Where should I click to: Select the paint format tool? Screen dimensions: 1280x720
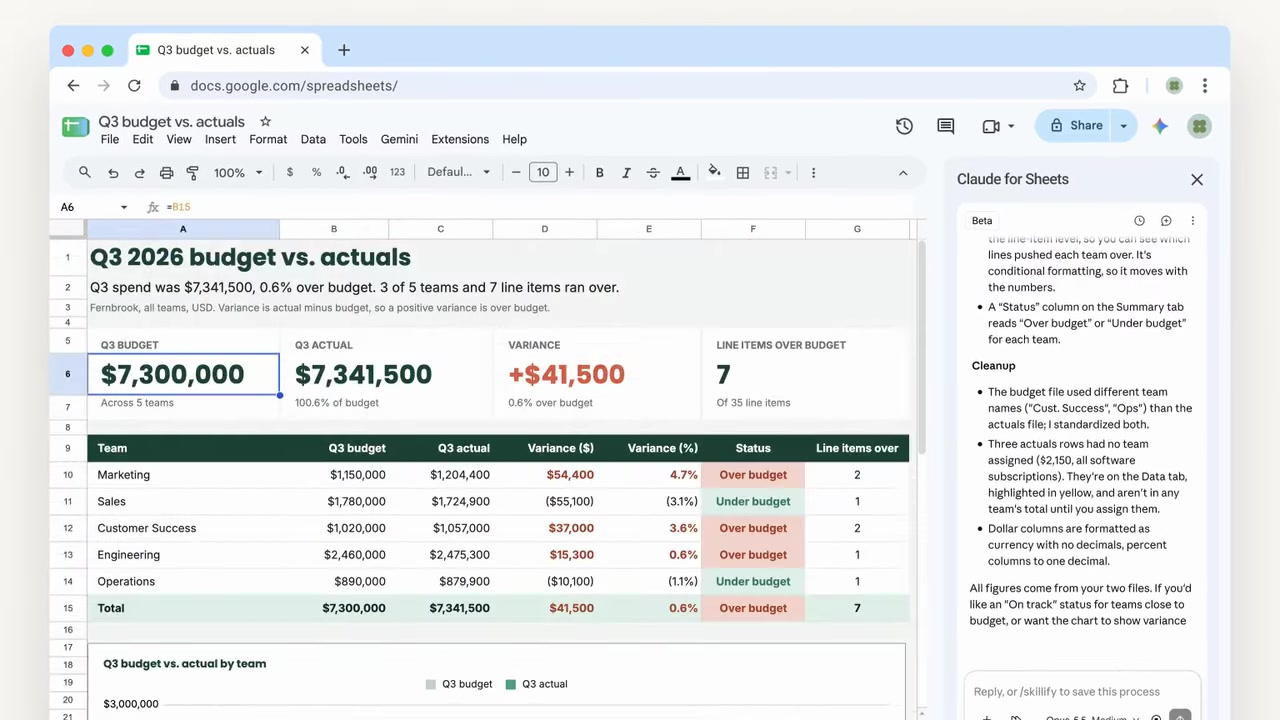click(x=193, y=172)
